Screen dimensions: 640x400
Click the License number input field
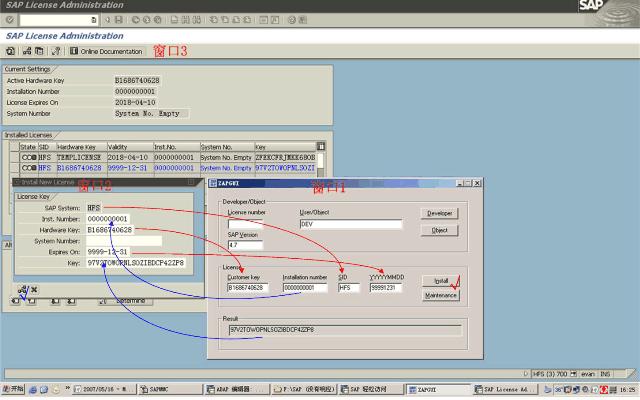(260, 224)
